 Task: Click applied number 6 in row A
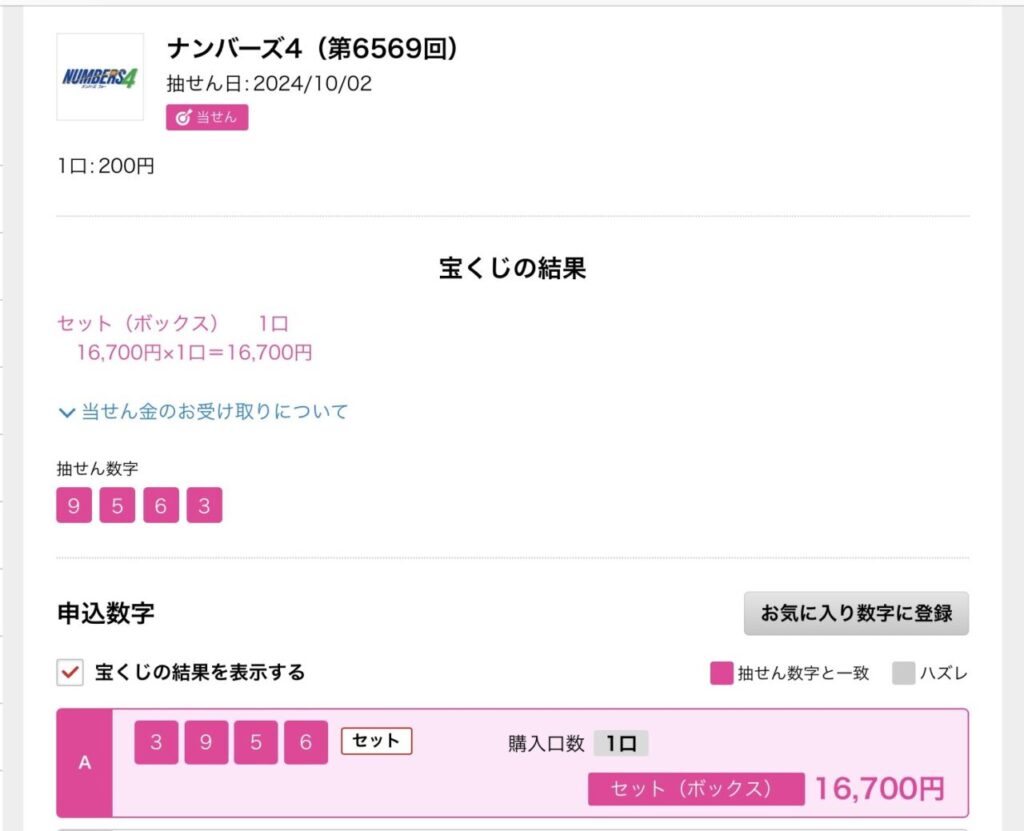(306, 742)
